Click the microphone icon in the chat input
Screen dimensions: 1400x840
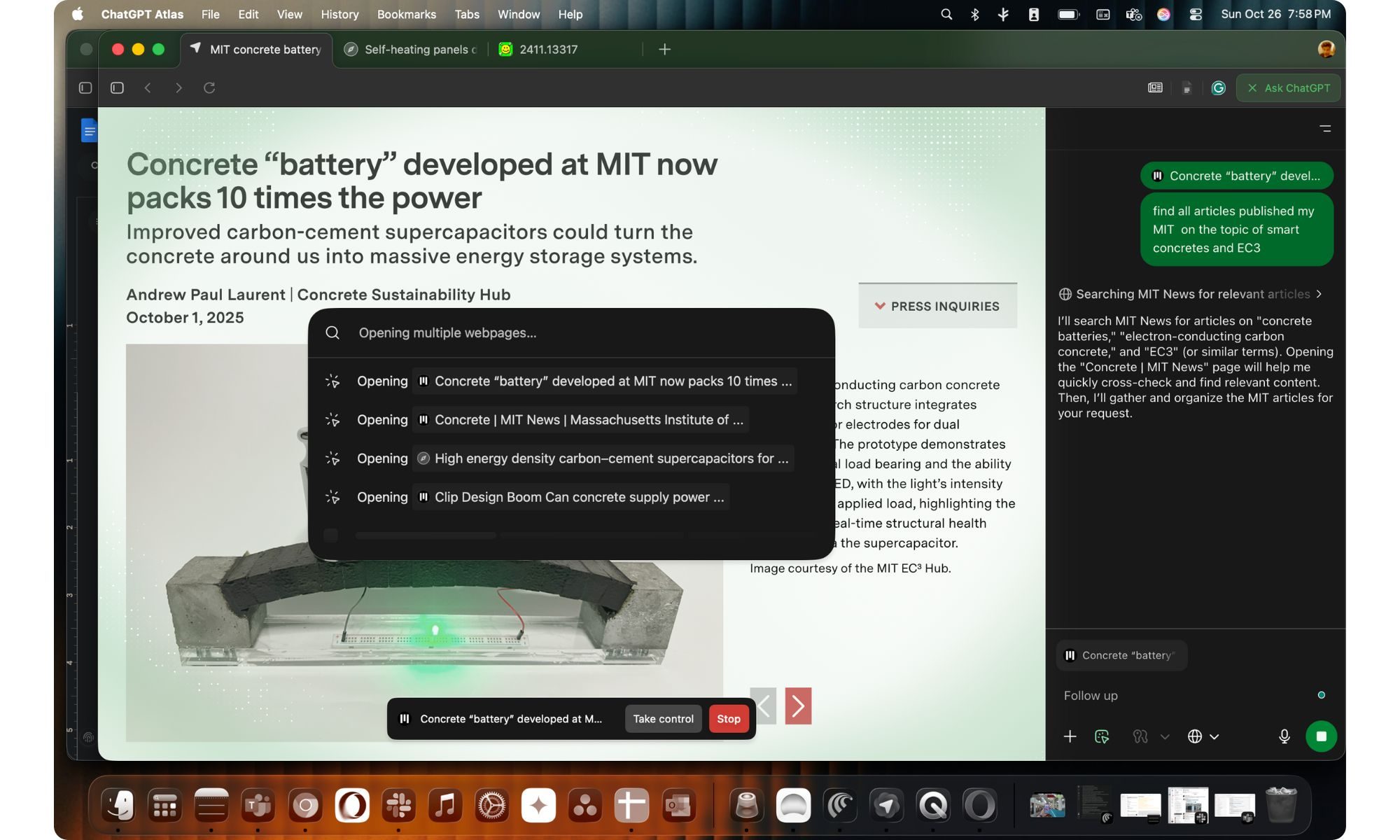[1284, 736]
